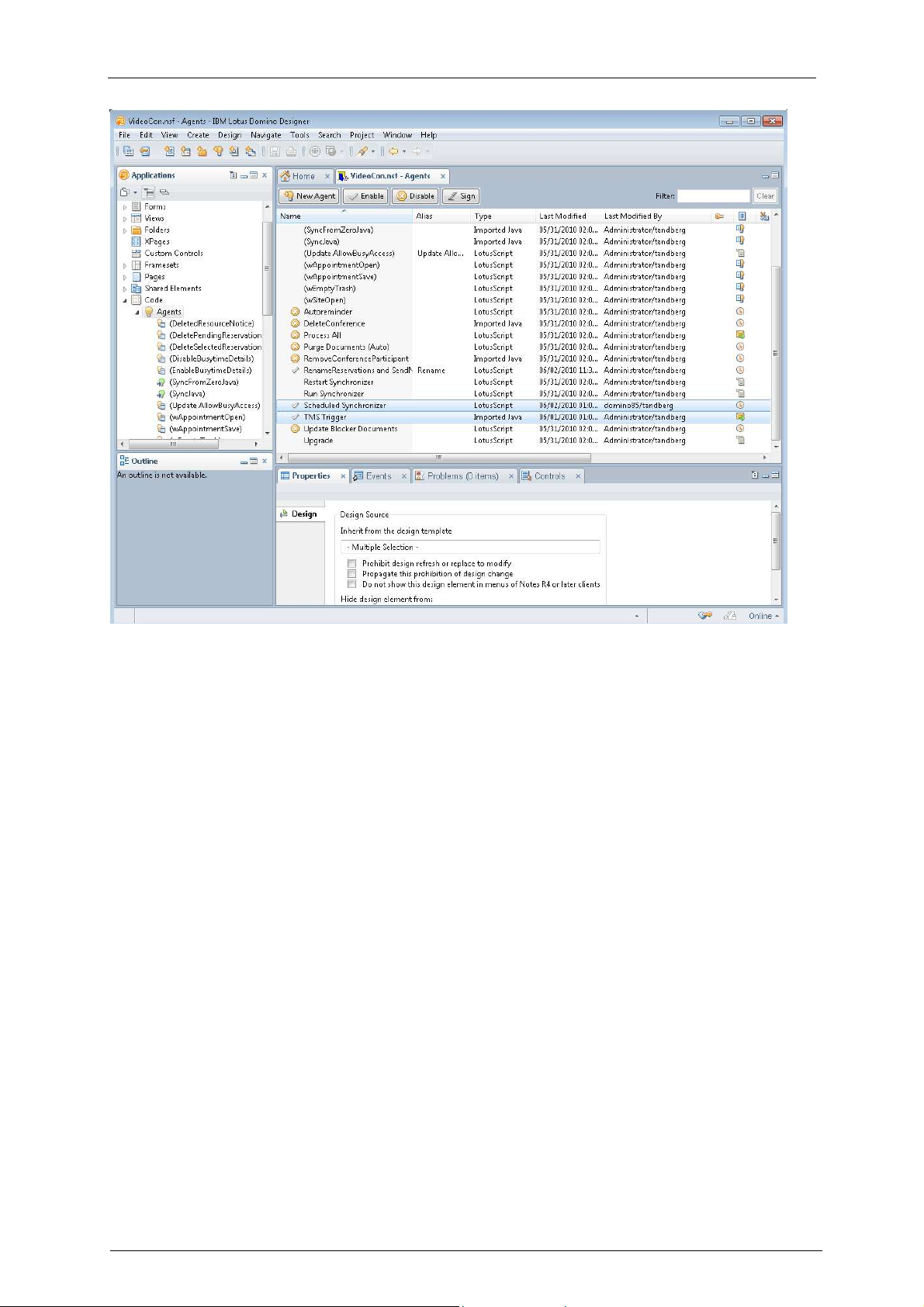Open the Tools menu
The height and width of the screenshot is (1307, 924).
(299, 135)
